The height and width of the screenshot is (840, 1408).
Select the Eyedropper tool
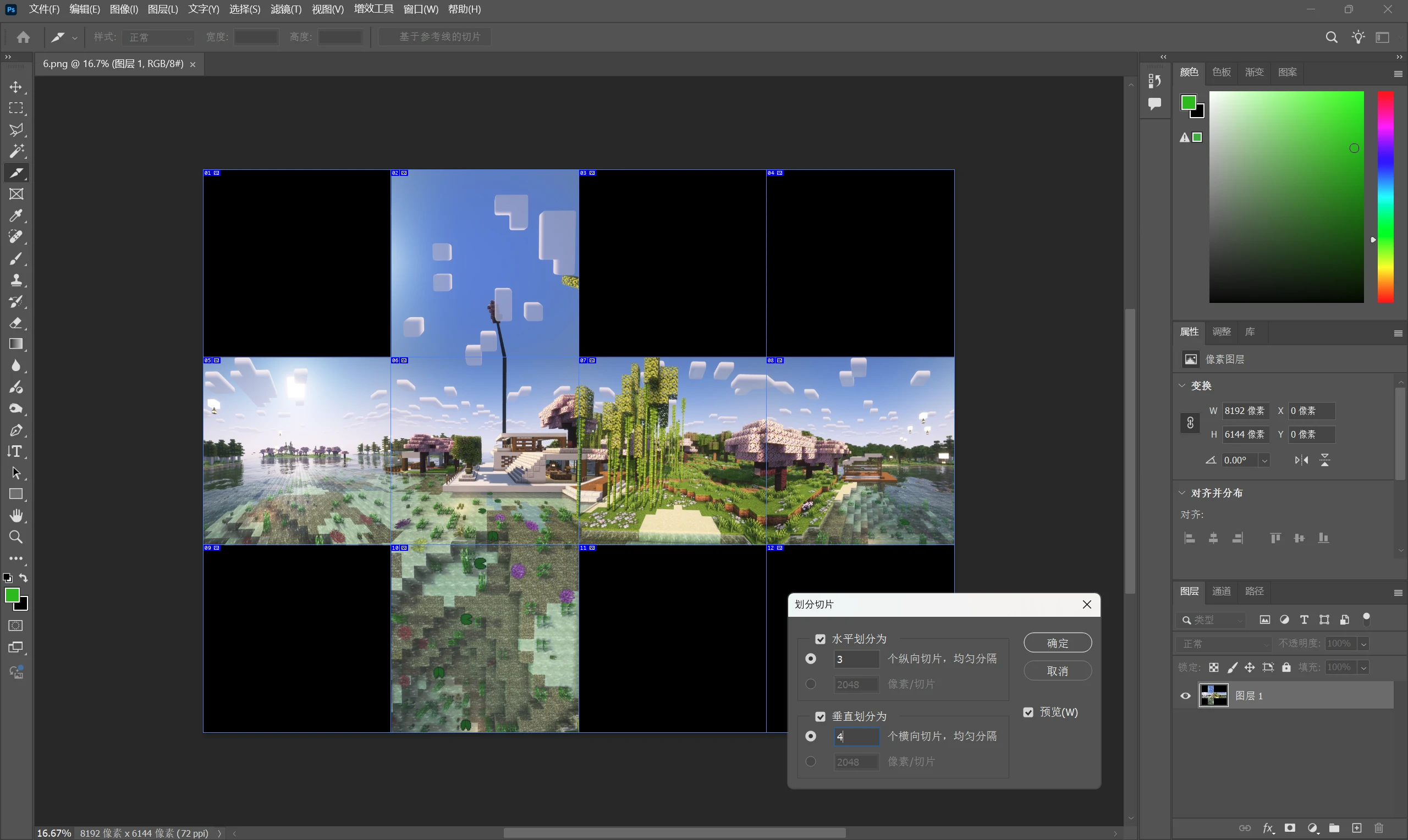tap(16, 215)
